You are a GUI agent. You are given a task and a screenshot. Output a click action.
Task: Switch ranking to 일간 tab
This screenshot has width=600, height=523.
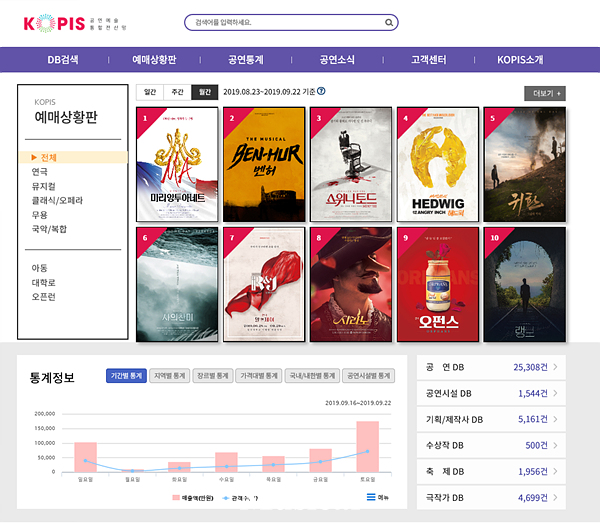tap(150, 92)
